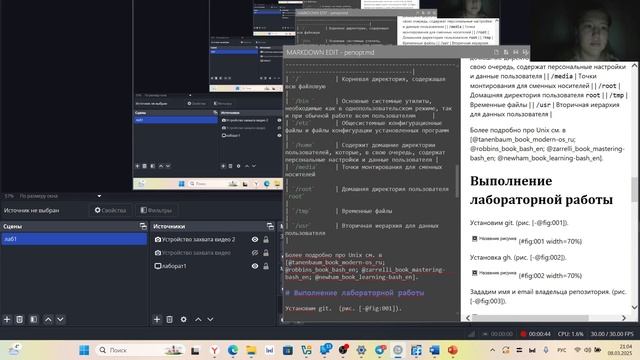Screen dimensions: 640x360
Task: Show hidden source Устройство захвата видео
Action: coord(255,253)
